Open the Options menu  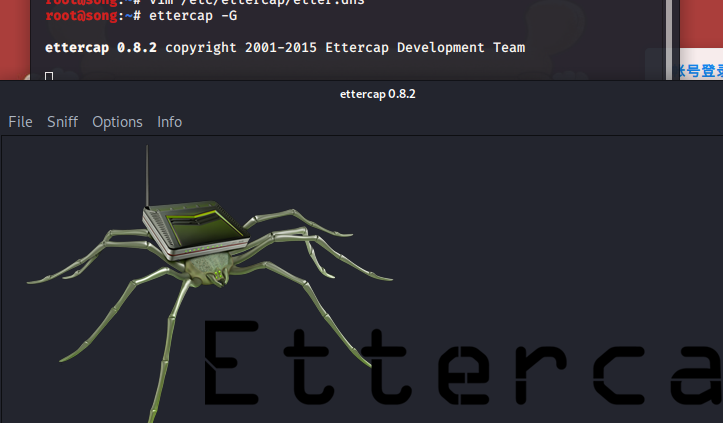coord(117,122)
